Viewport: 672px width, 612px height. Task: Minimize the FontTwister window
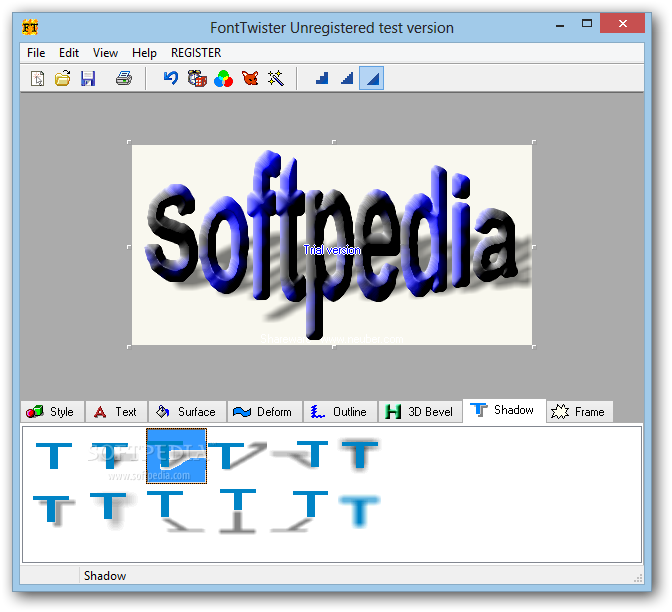tap(560, 24)
